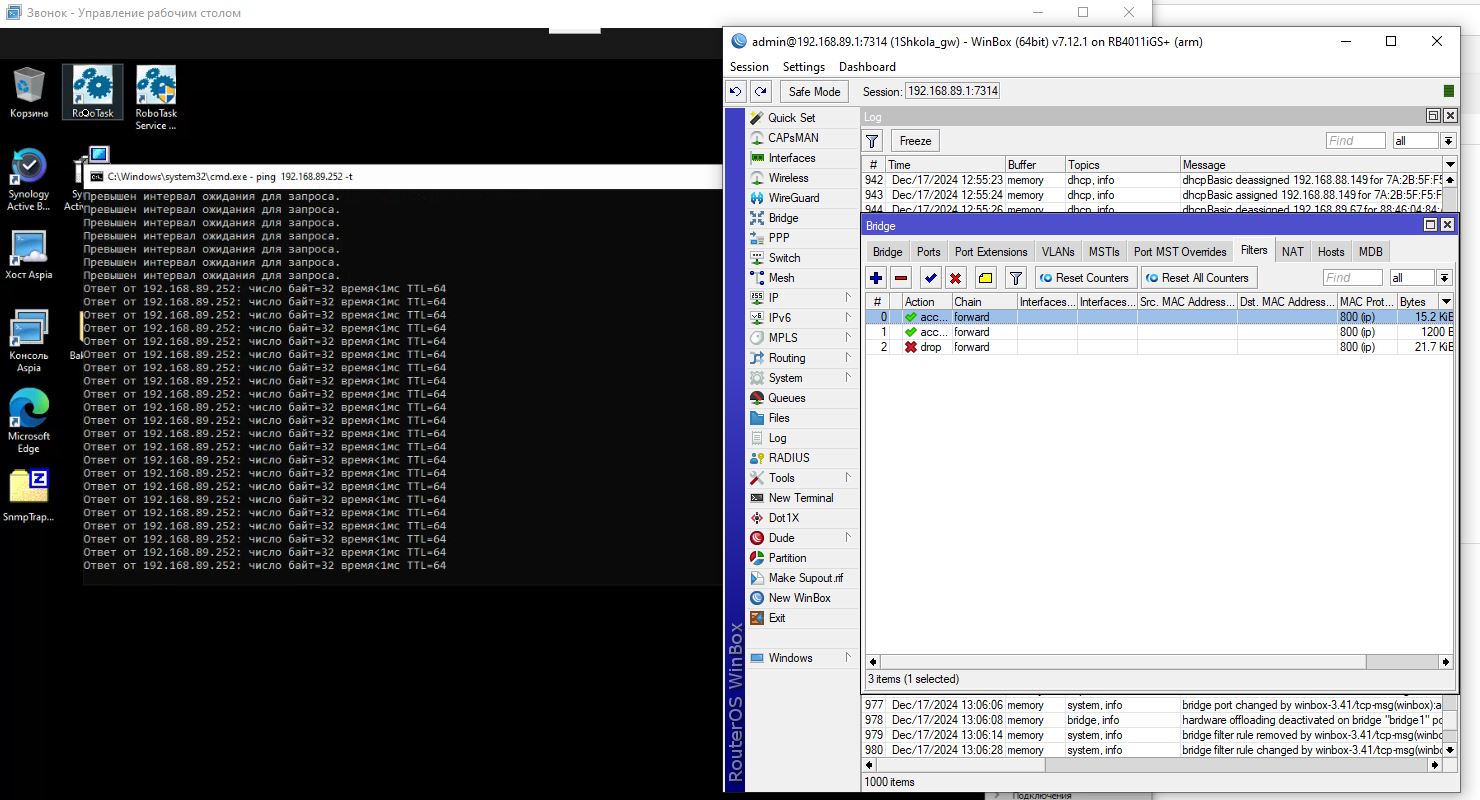Click the Reset All Counters button
The height and width of the screenshot is (800, 1480).
[x=1197, y=278]
